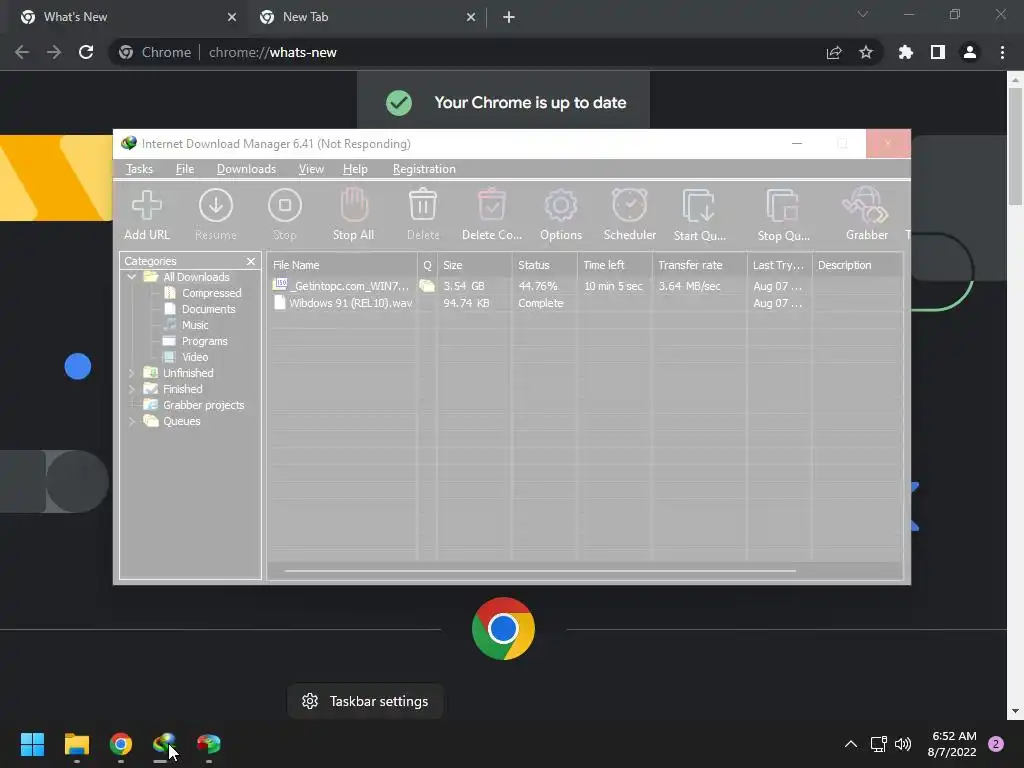Open Chrome profile avatar
This screenshot has width=1024, height=768.
[970, 52]
